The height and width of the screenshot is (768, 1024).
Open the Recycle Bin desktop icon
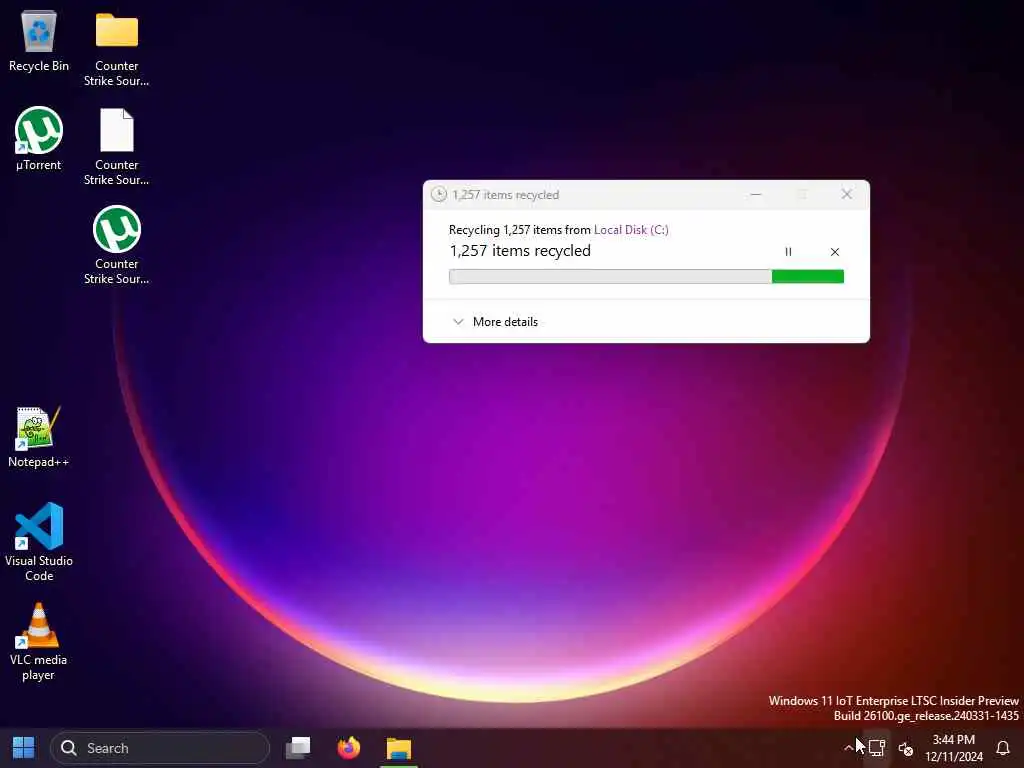click(x=39, y=42)
